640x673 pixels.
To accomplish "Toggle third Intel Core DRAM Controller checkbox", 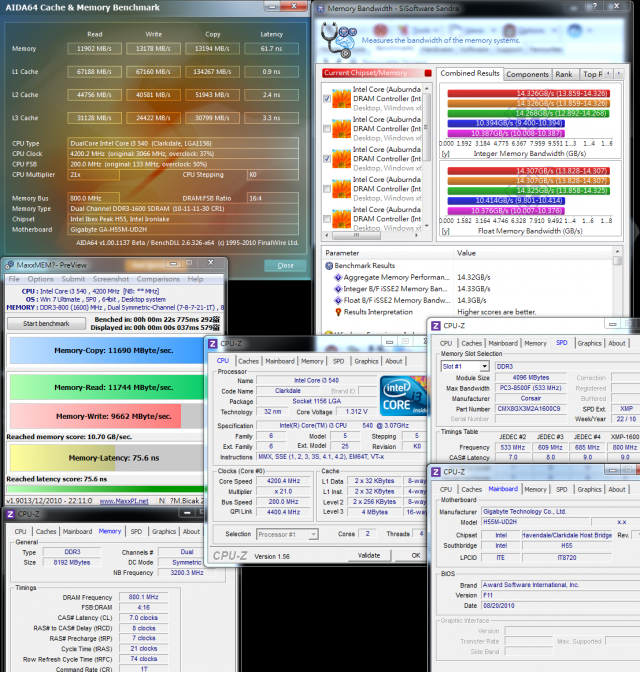I will (327, 159).
